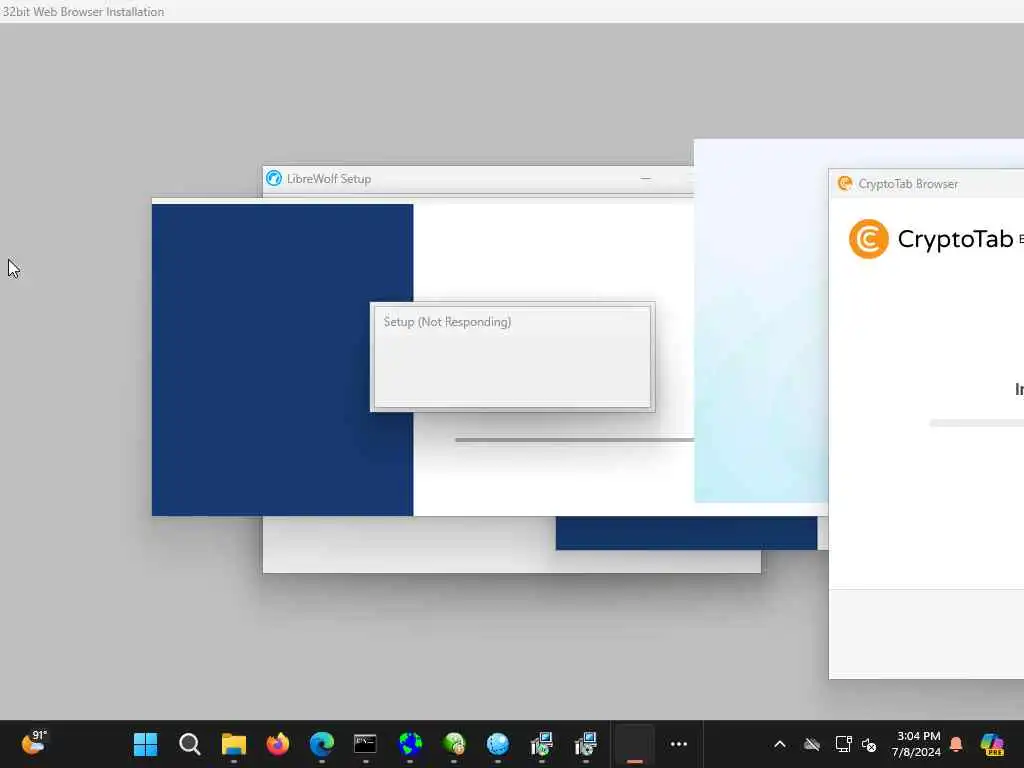Open taskbar Search

(189, 744)
